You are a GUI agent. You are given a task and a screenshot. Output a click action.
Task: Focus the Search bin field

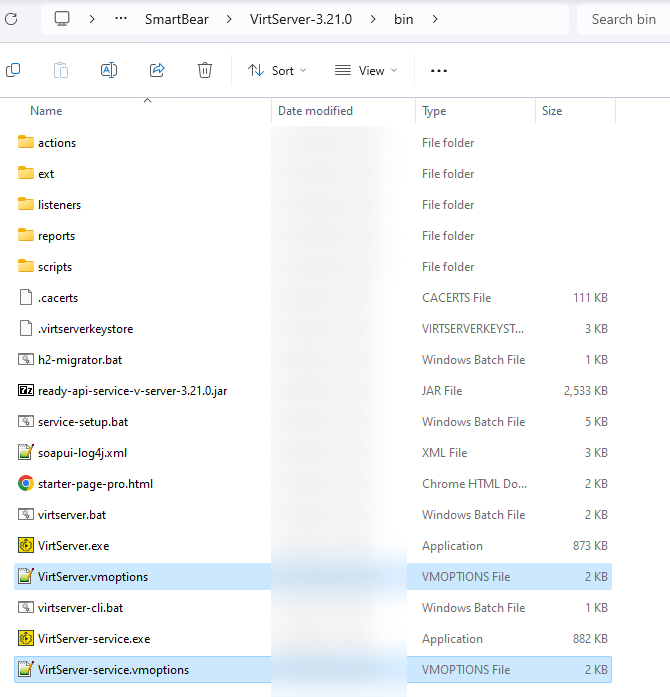point(623,19)
